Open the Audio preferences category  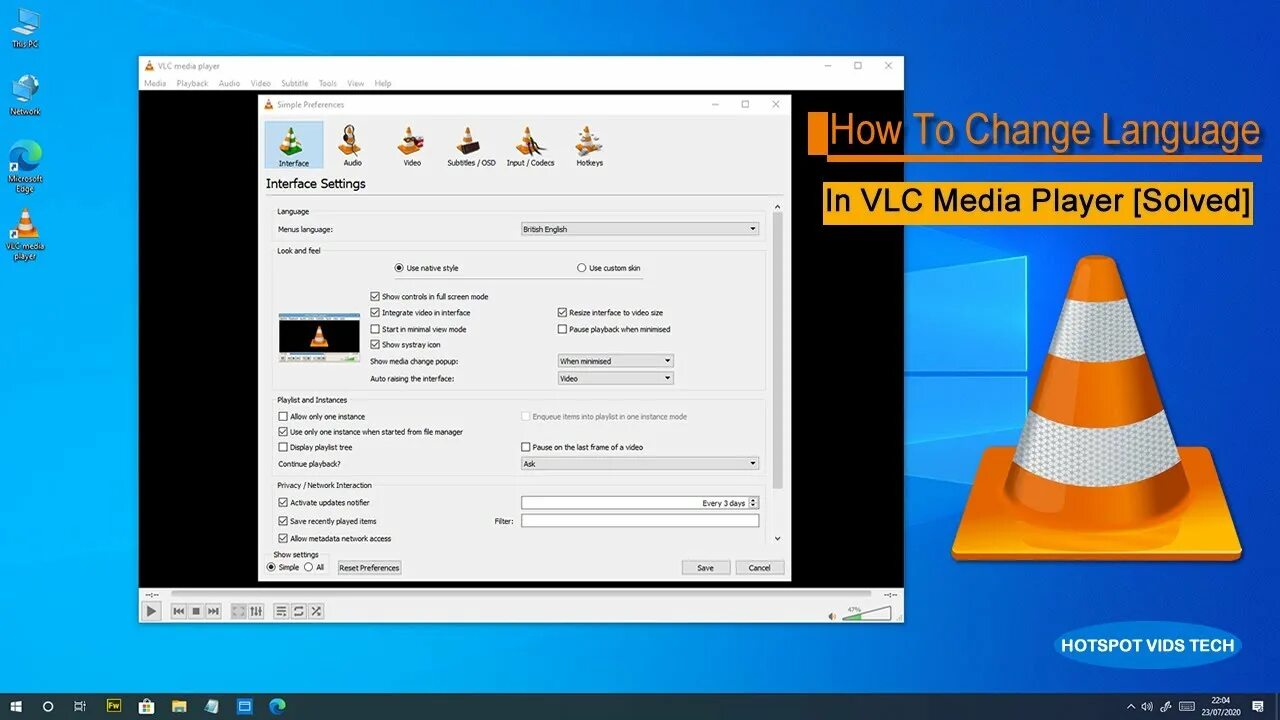[352, 145]
